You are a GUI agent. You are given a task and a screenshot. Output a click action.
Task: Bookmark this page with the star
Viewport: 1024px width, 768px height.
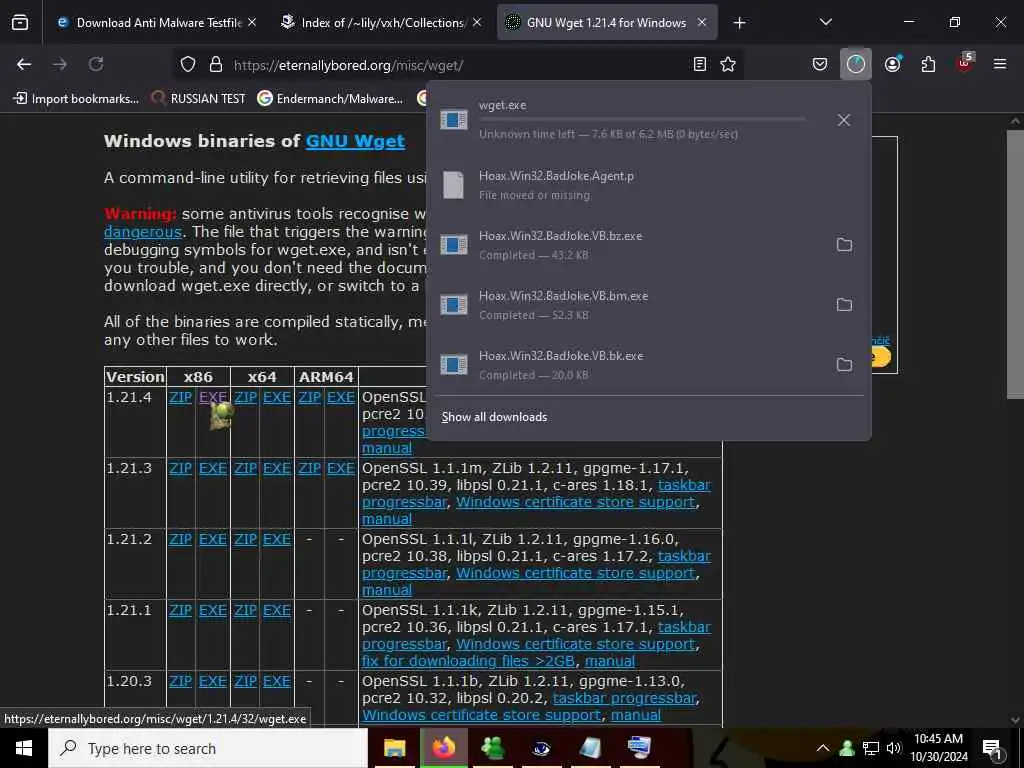728,64
